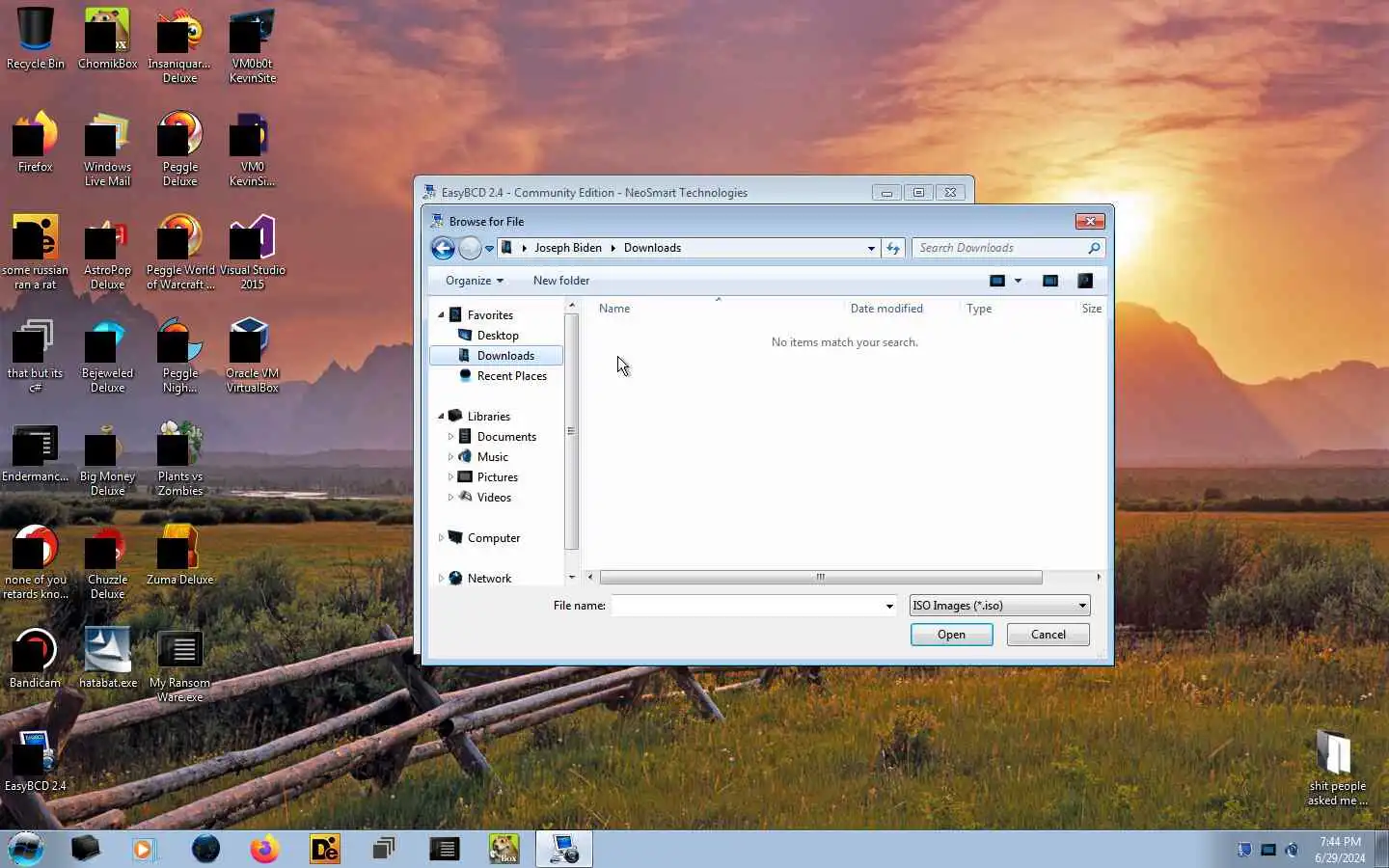Launch Insaniquarium Deluxe from the desktop
The width and height of the screenshot is (1389, 868).
click(179, 45)
